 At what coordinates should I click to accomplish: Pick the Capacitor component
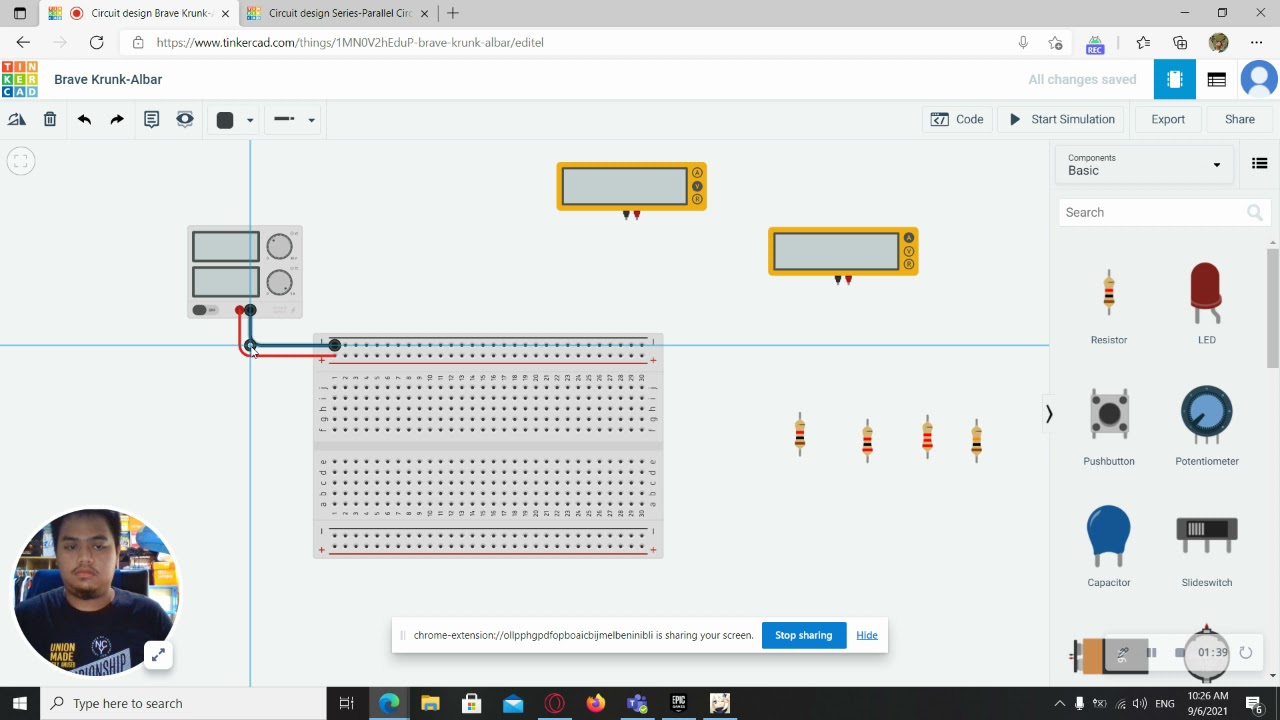pyautogui.click(x=1109, y=547)
